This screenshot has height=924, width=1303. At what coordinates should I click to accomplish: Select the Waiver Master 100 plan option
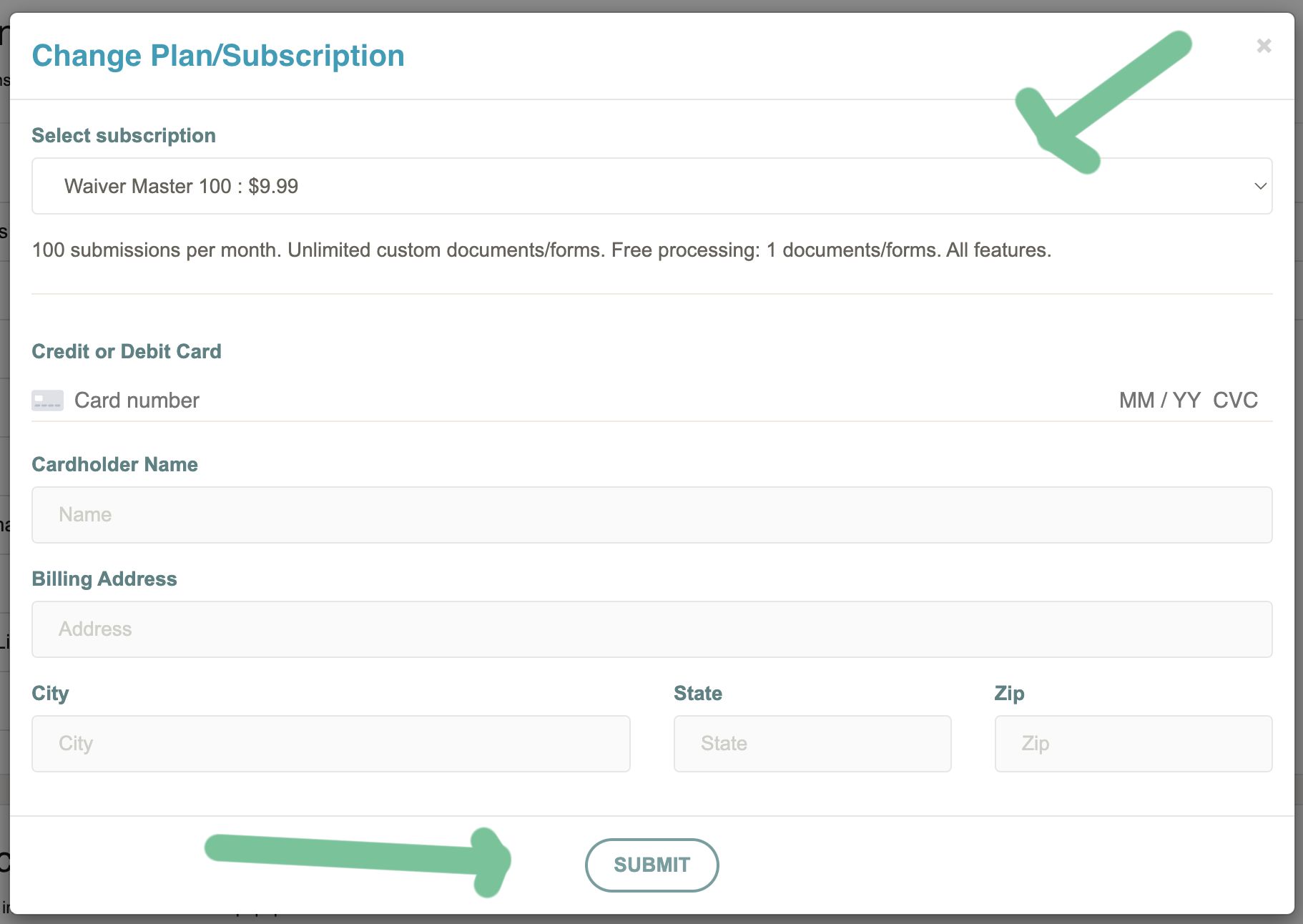click(x=181, y=186)
